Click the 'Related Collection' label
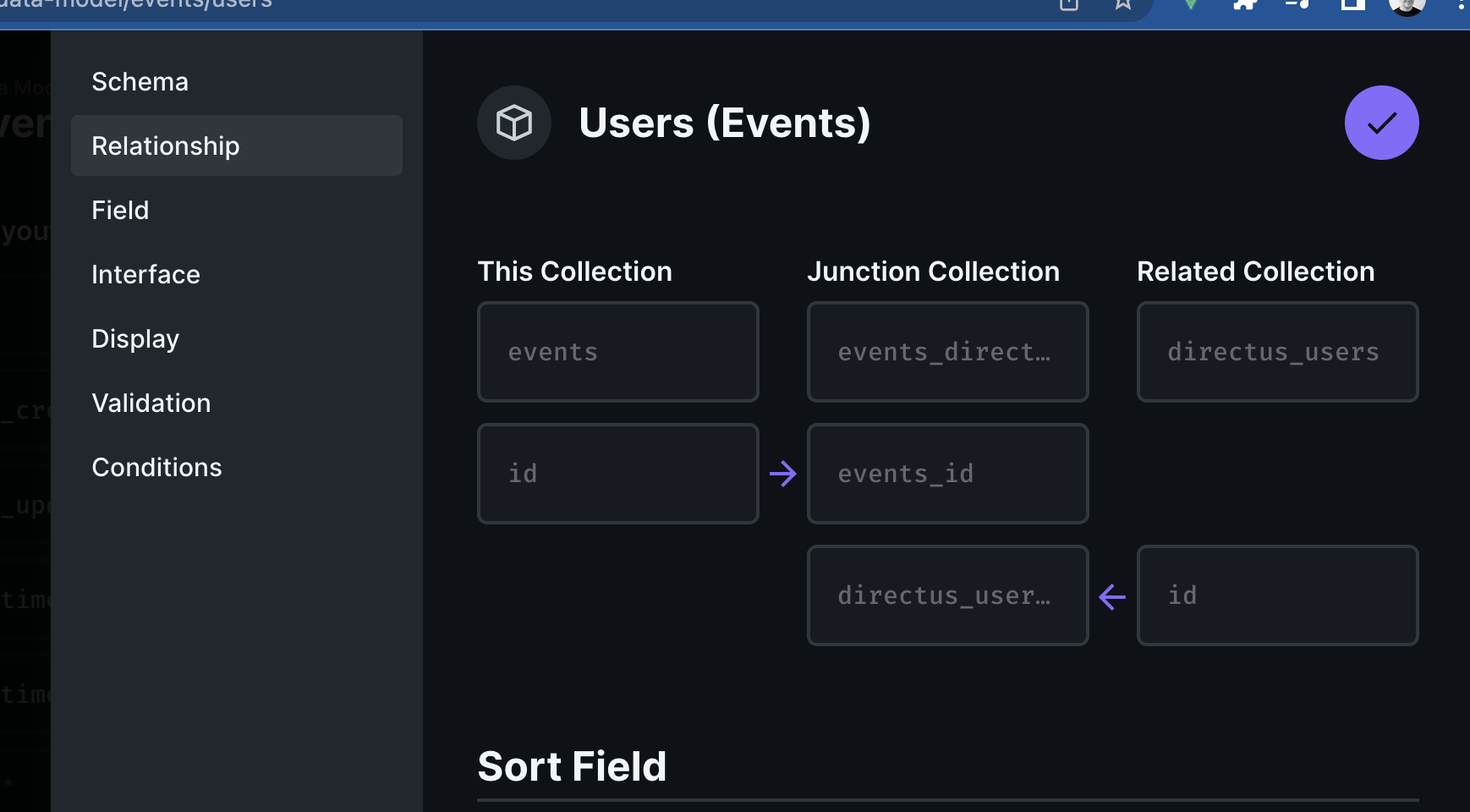This screenshot has width=1470, height=812. coord(1256,272)
